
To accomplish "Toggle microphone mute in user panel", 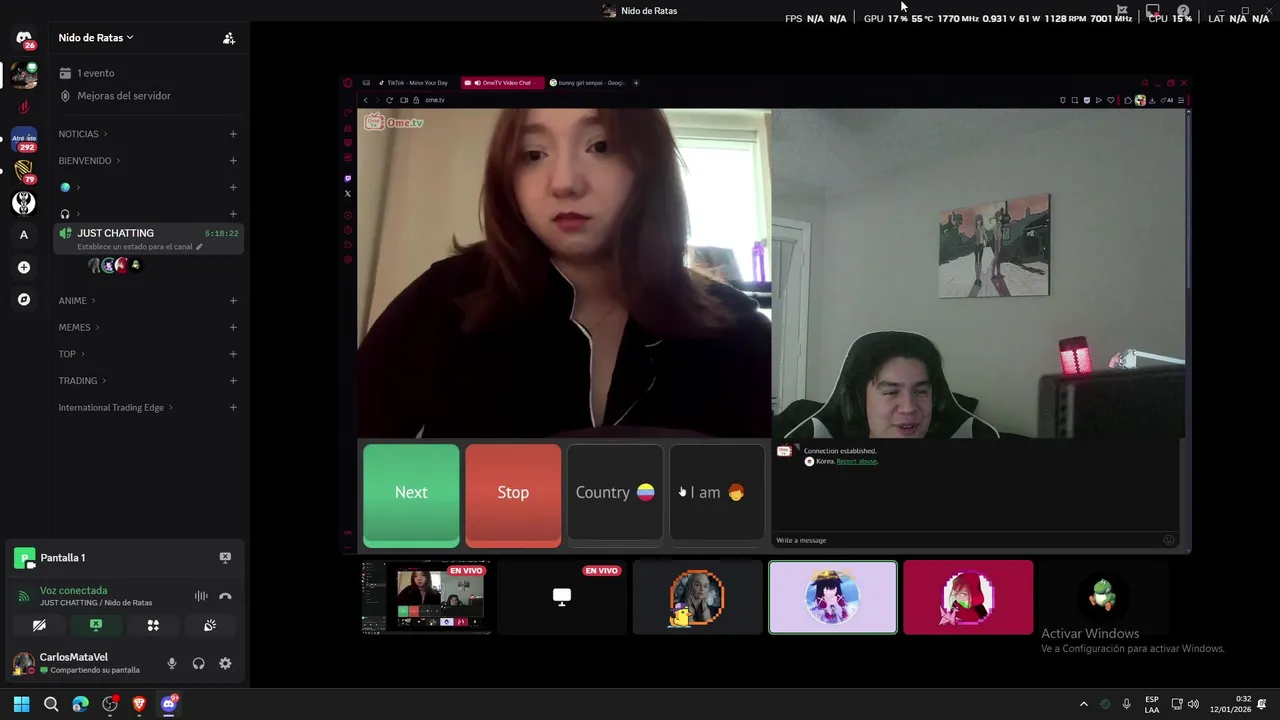I will pos(172,663).
